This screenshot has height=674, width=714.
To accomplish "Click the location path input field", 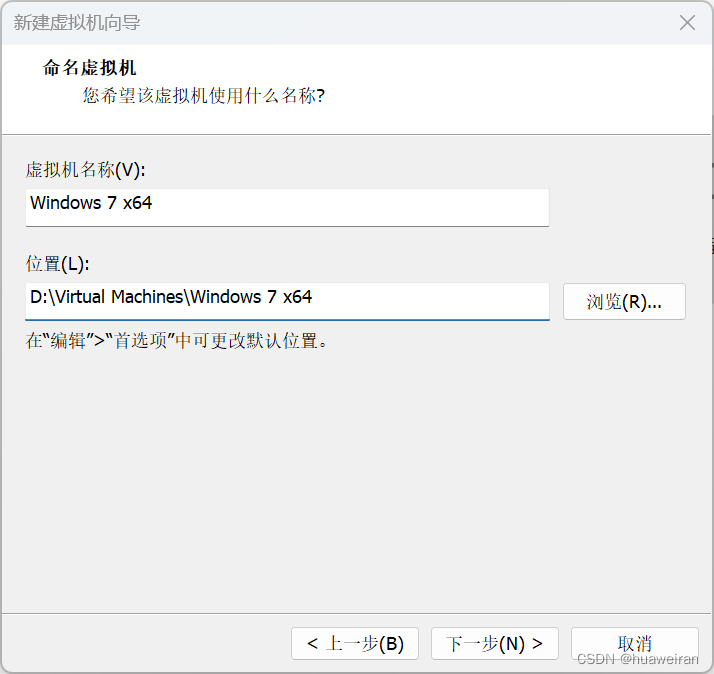I will coord(287,301).
